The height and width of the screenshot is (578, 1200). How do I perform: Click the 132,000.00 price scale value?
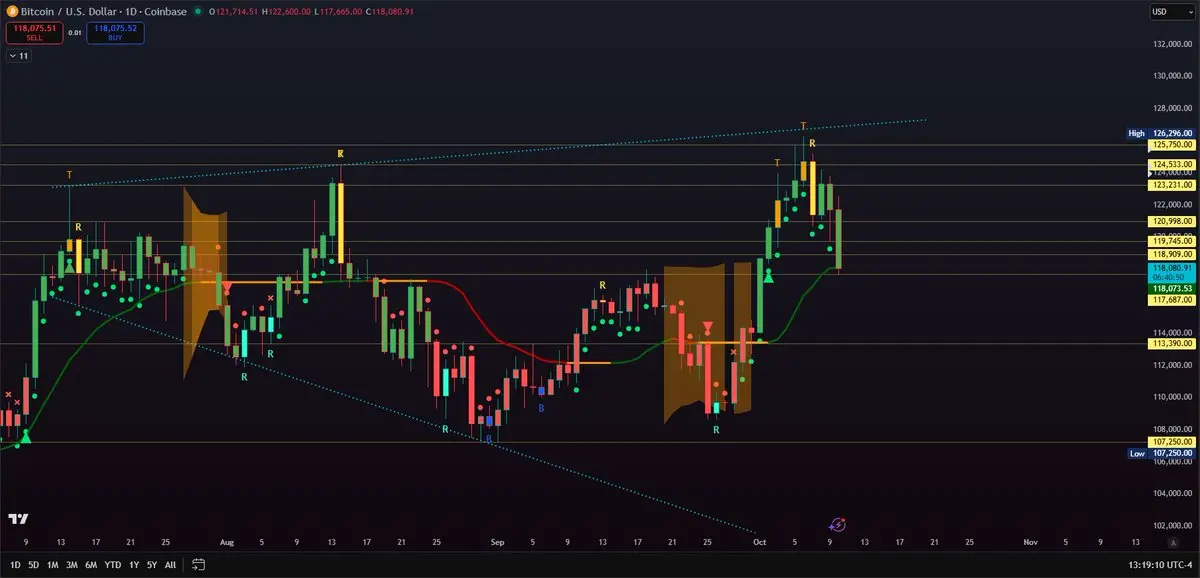1172,45
